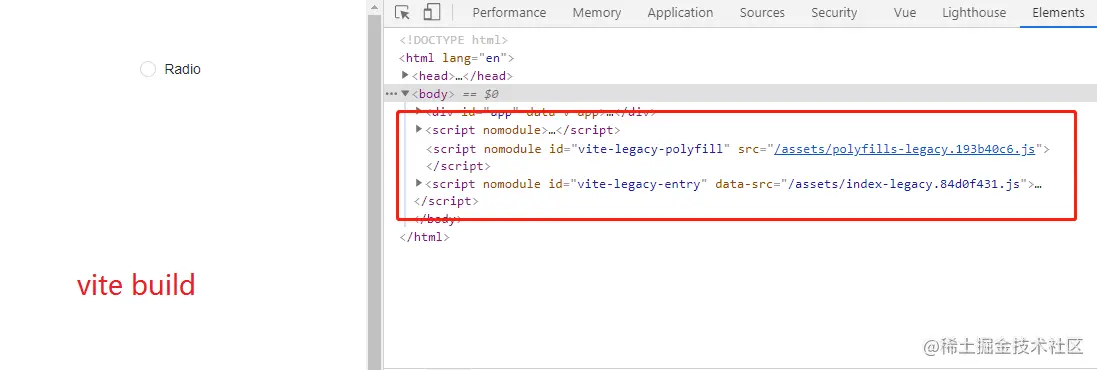Select the Elements tab
Viewport: 1097px width, 370px height.
[x=1058, y=13]
